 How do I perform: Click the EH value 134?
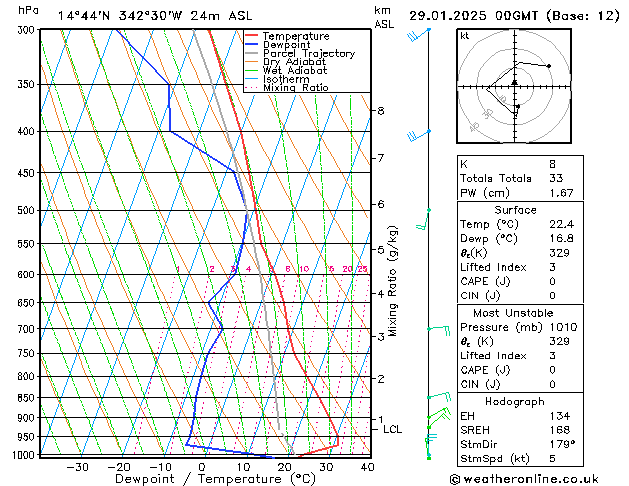[560, 416]
